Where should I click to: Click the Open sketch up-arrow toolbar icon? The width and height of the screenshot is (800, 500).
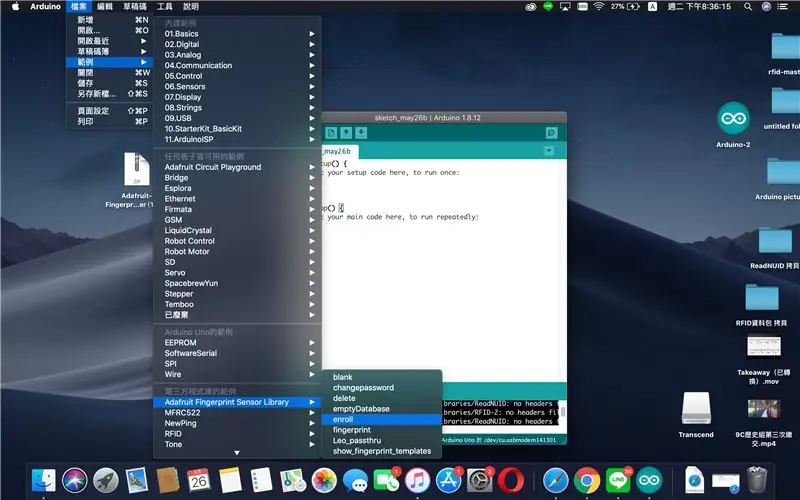(346, 133)
